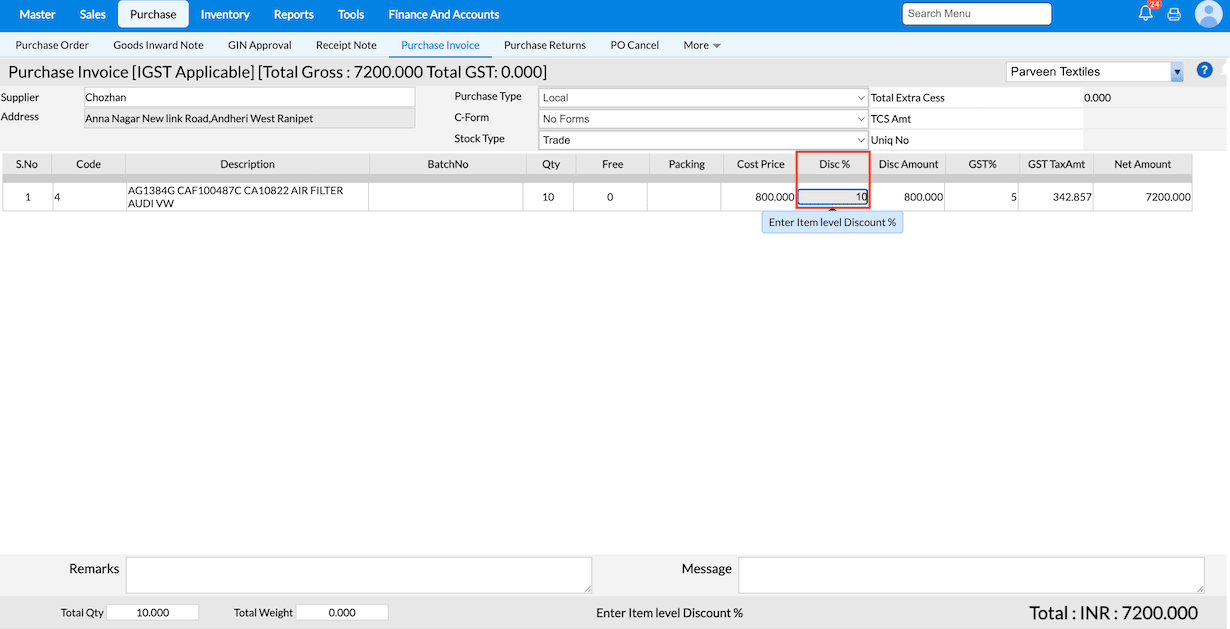
Task: Expand the More submenu
Action: (701, 45)
